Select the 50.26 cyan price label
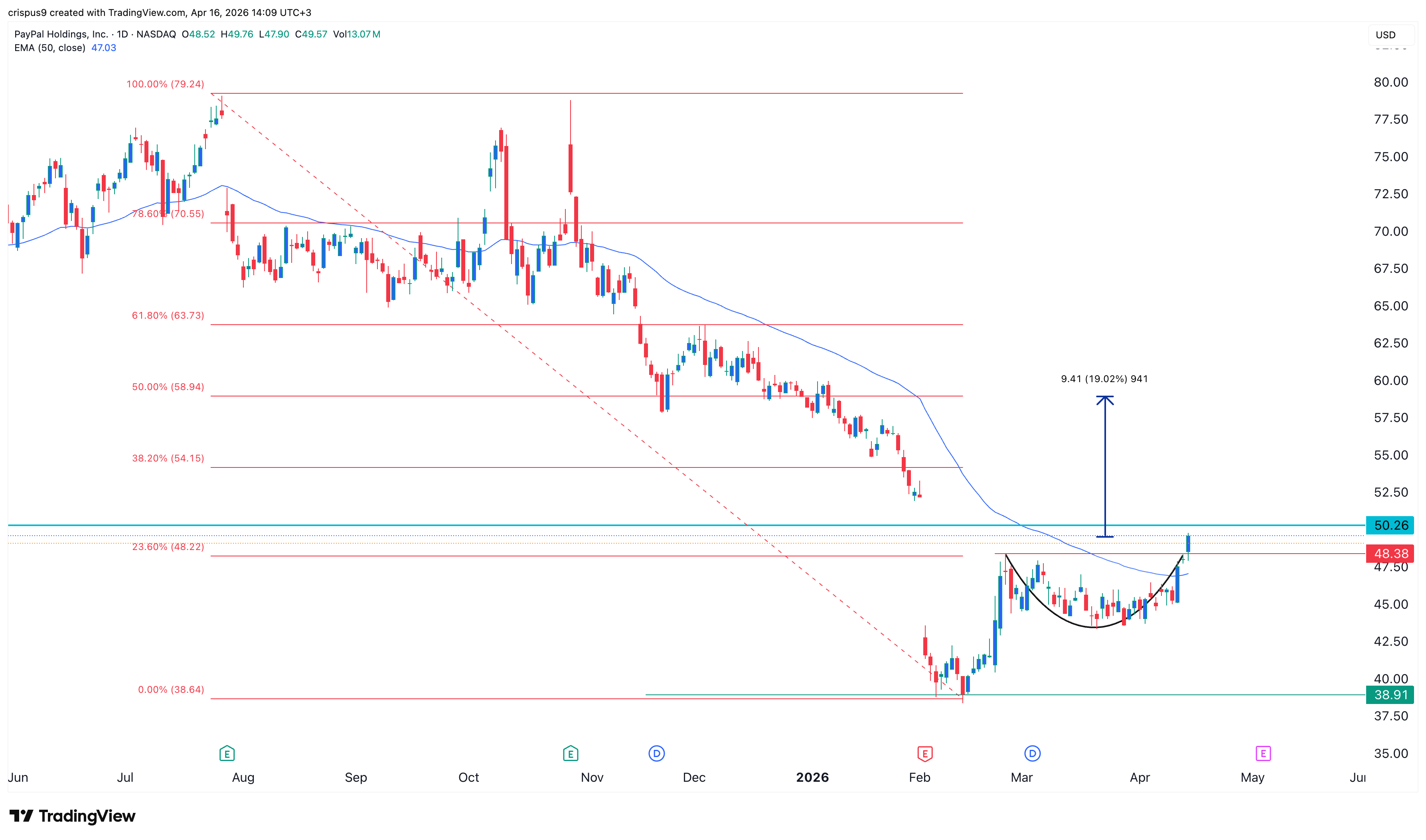1426x840 pixels. (1390, 525)
